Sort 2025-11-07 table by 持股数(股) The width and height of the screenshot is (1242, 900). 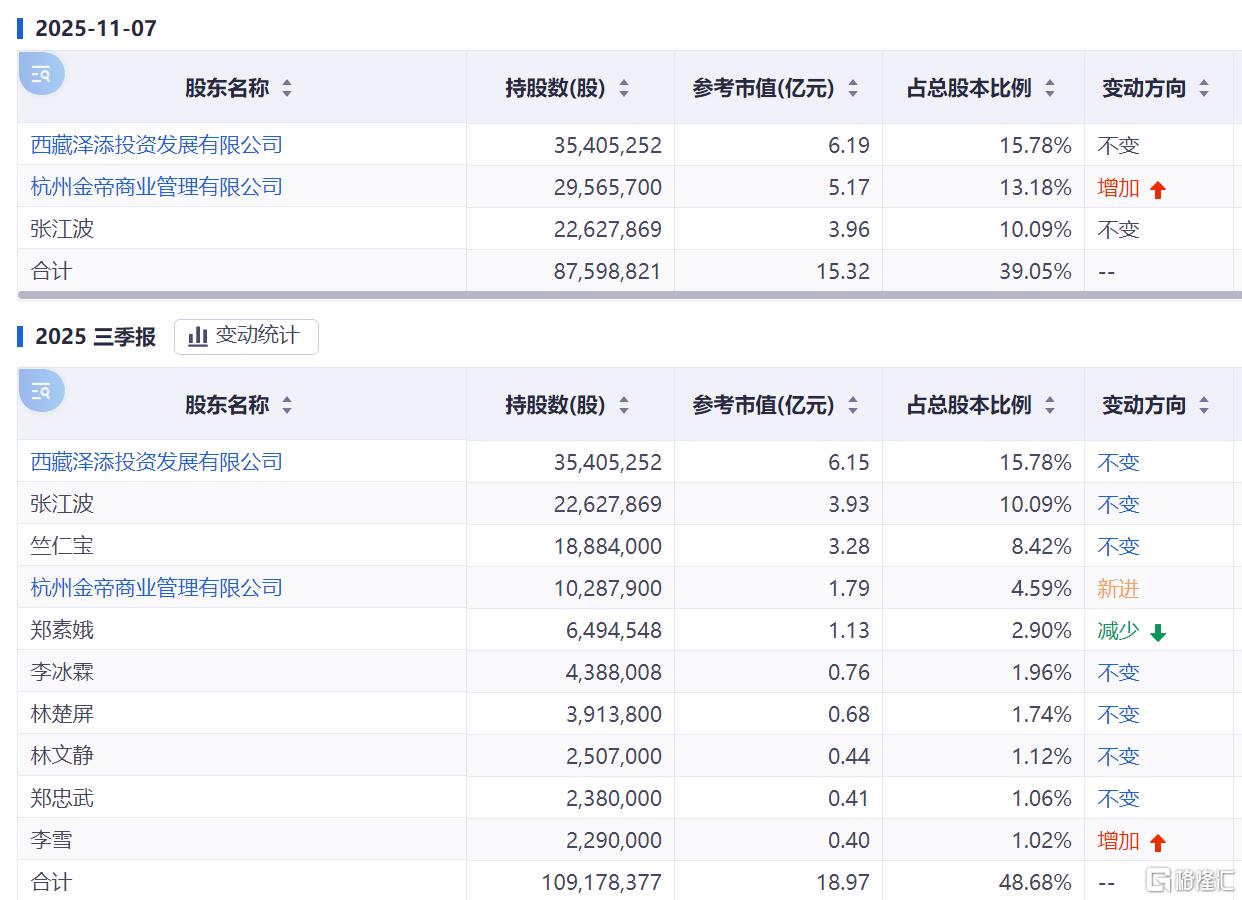point(624,88)
